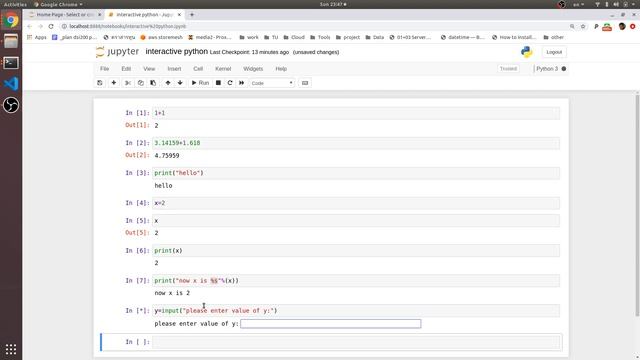Restart the kernel icon

[230, 83]
